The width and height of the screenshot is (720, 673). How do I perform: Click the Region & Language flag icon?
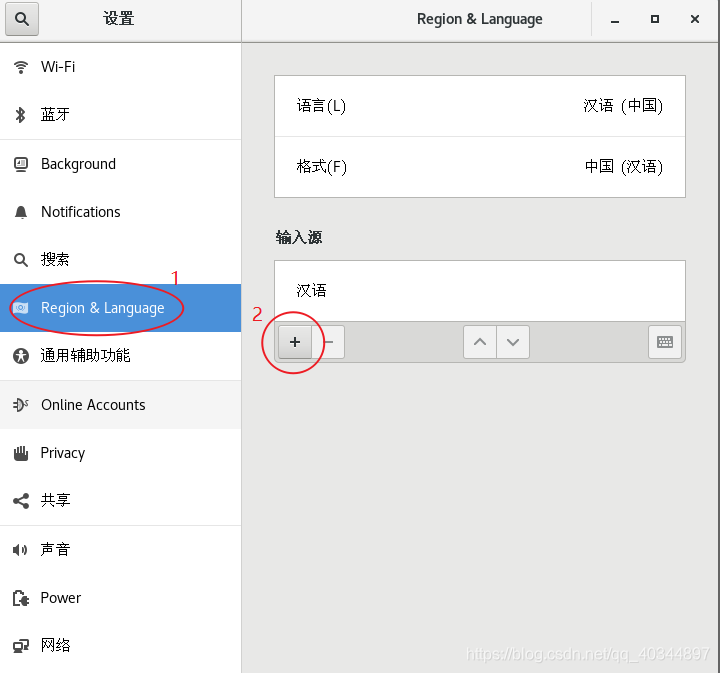[21, 308]
